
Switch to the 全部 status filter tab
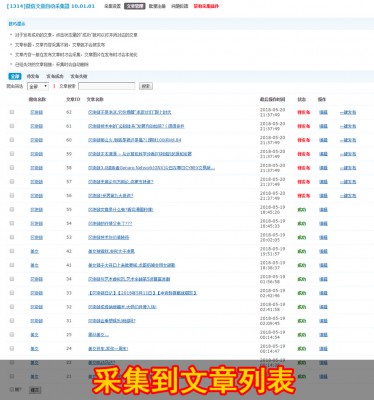[15, 76]
